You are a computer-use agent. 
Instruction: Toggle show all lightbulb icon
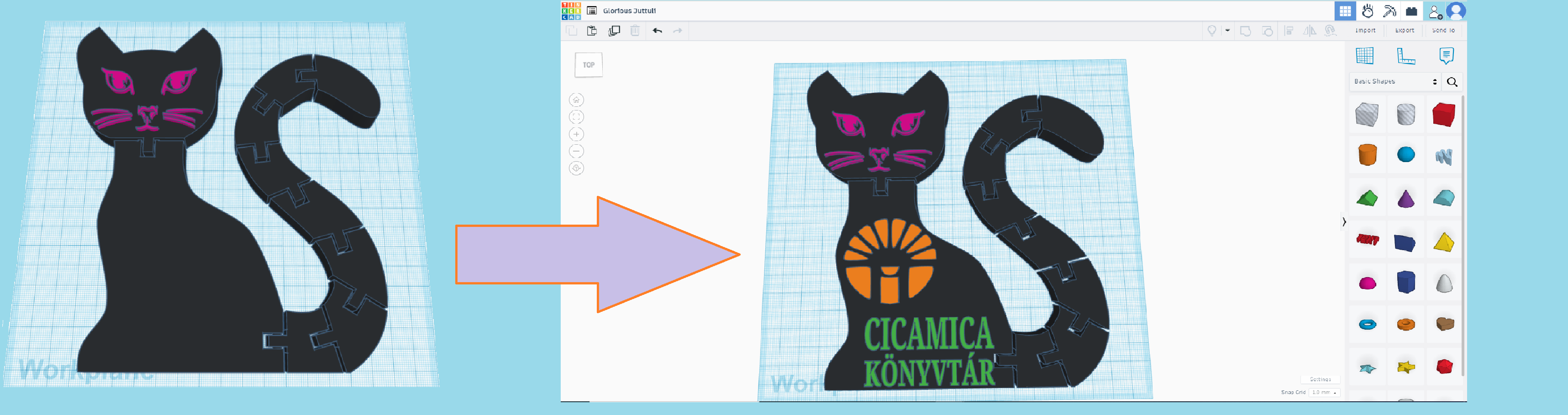[x=1212, y=31]
